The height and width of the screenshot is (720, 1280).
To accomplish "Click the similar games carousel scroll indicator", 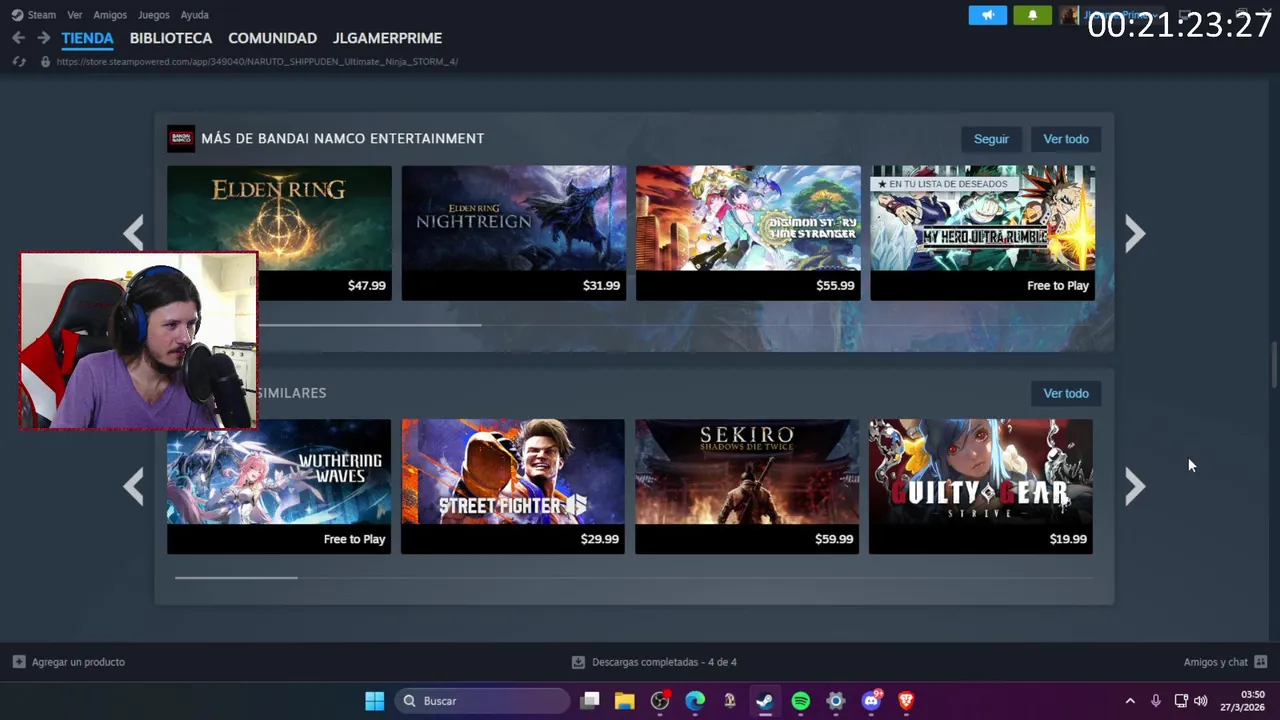I will [x=236, y=577].
